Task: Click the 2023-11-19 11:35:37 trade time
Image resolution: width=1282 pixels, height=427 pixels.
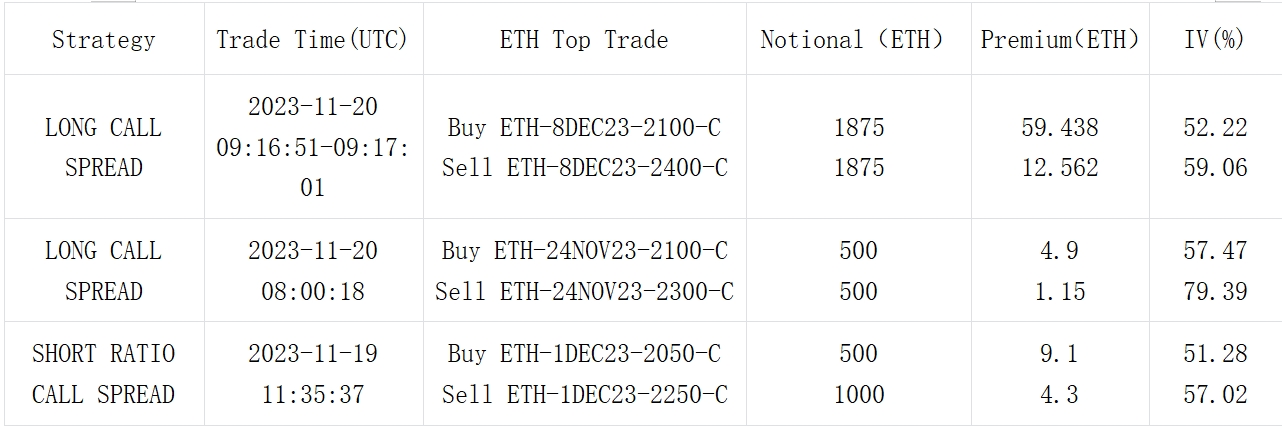Action: pyautogui.click(x=313, y=374)
